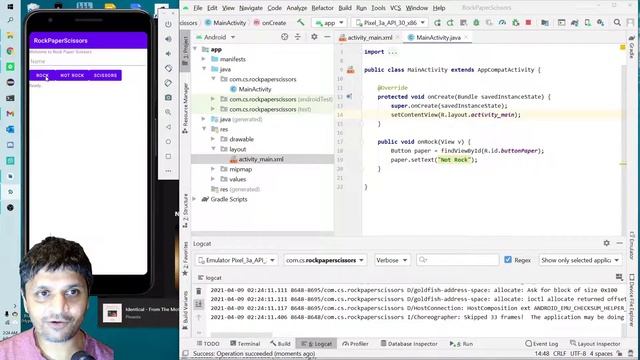
Task: Open the Pixel_3a_API_30_x86 device dropdown
Action: click(390, 23)
